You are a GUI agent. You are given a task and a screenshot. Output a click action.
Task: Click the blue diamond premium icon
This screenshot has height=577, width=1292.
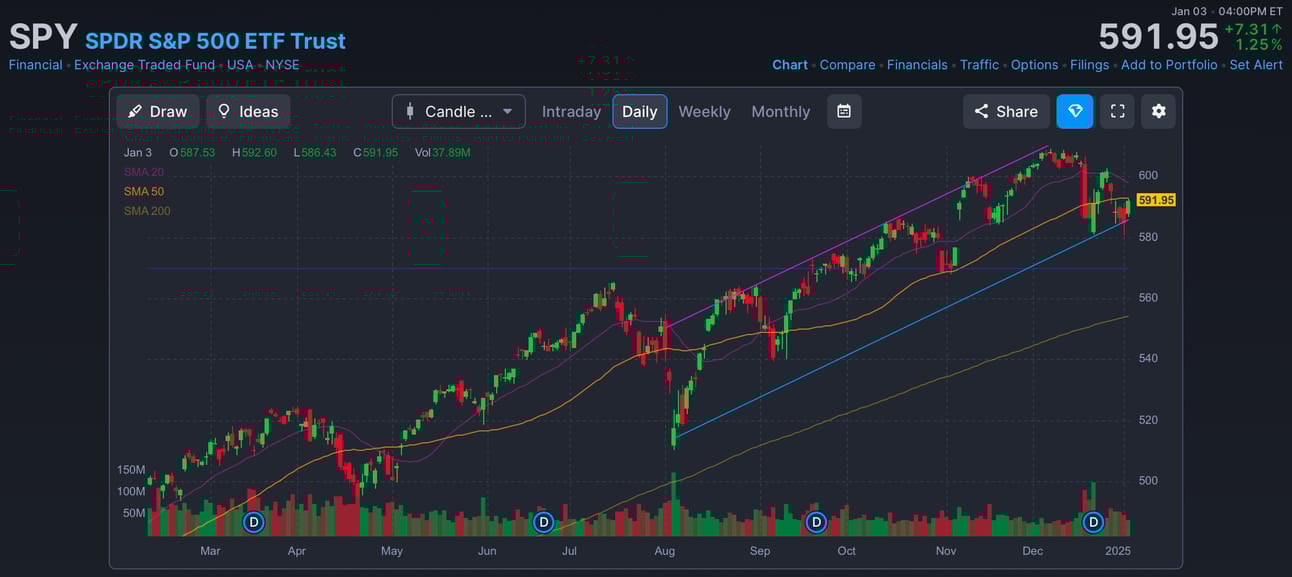click(1075, 111)
